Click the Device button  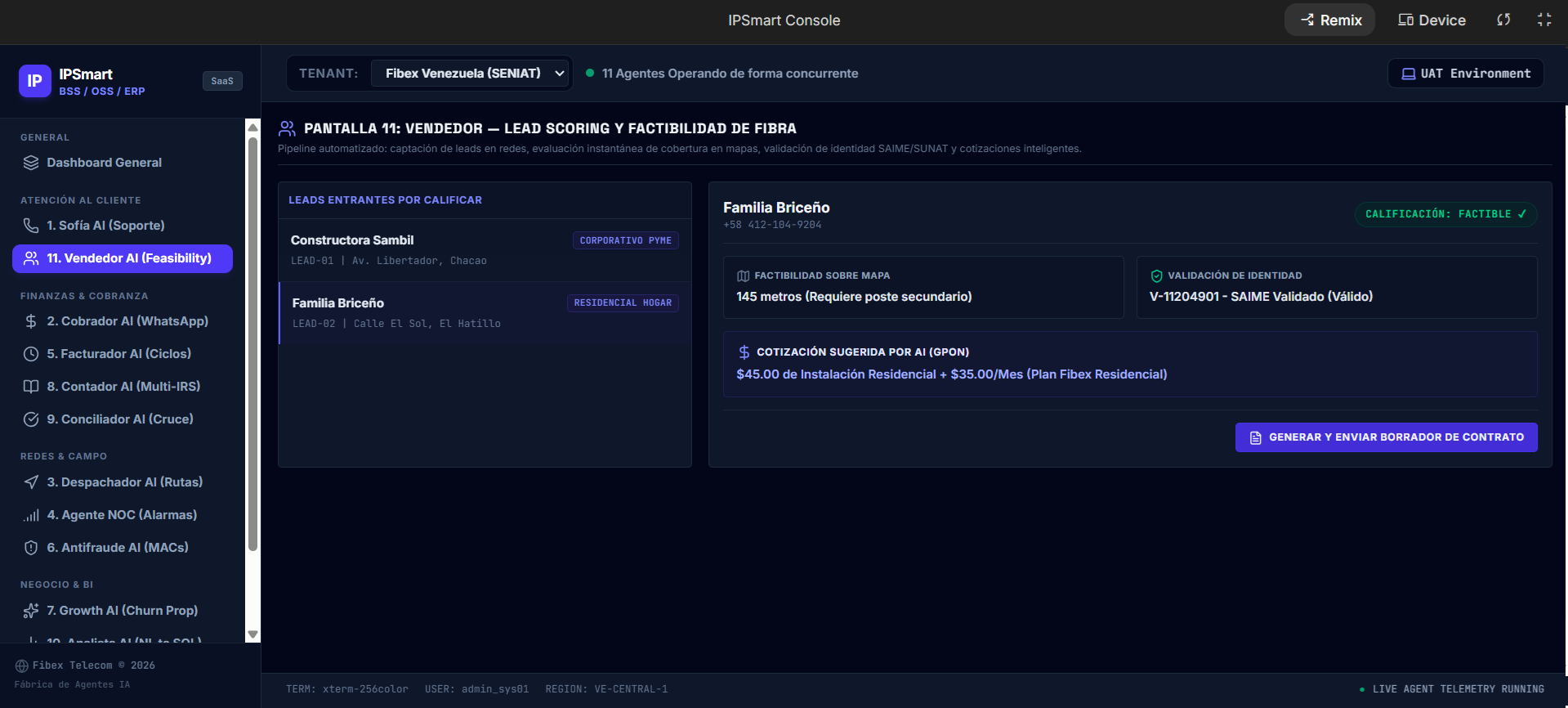point(1432,20)
